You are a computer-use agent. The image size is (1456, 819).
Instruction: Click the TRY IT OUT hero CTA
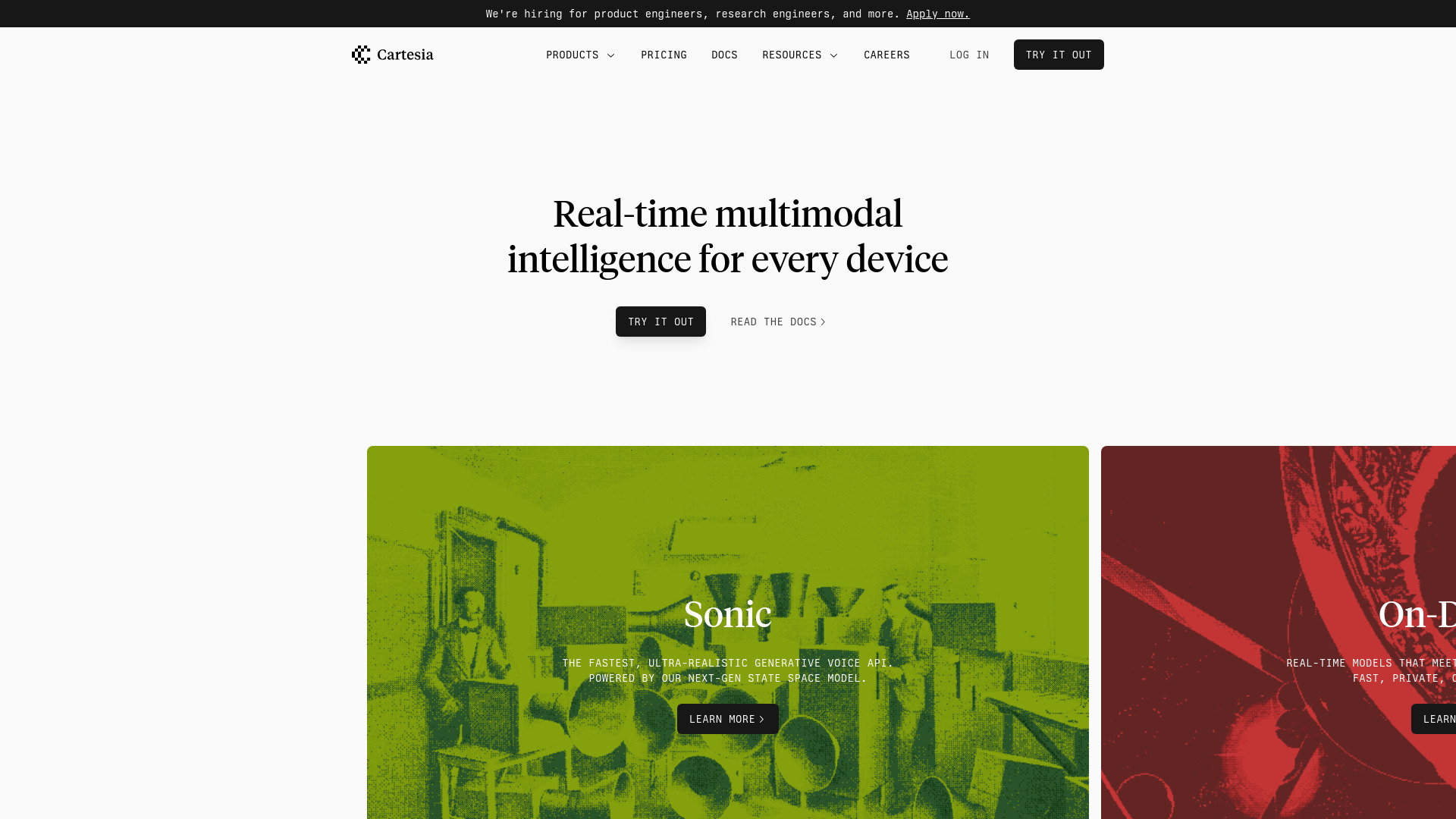tap(661, 321)
